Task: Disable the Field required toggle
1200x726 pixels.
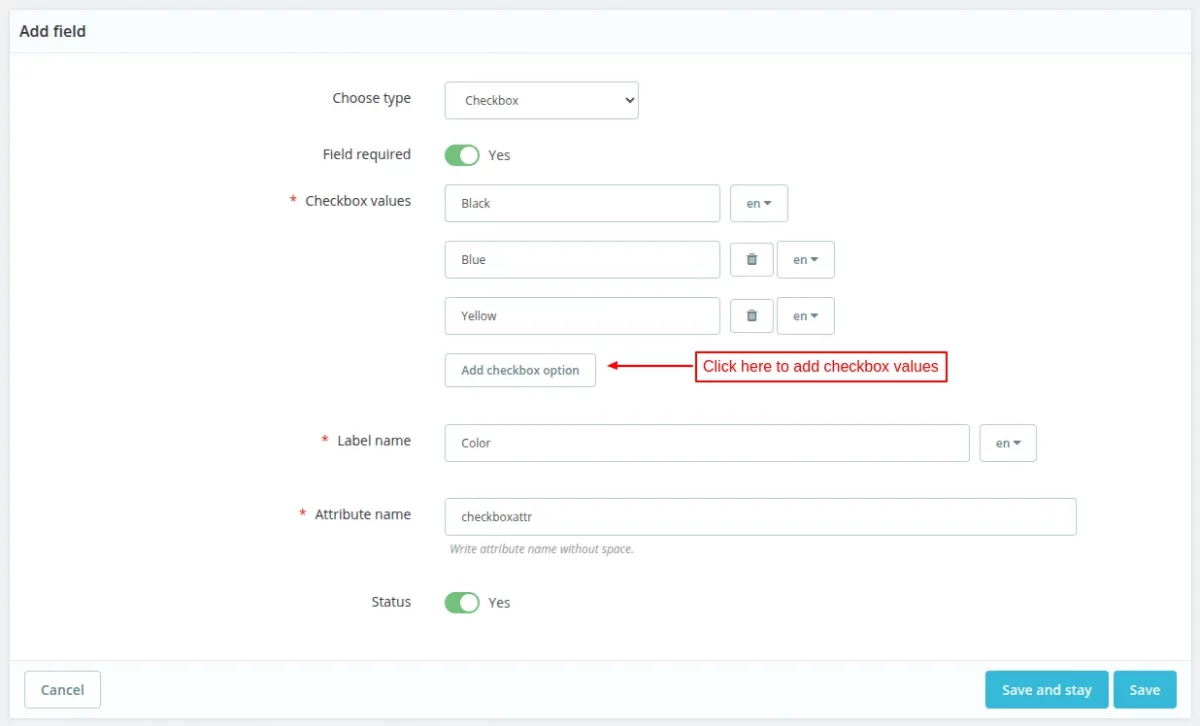Action: 461,155
